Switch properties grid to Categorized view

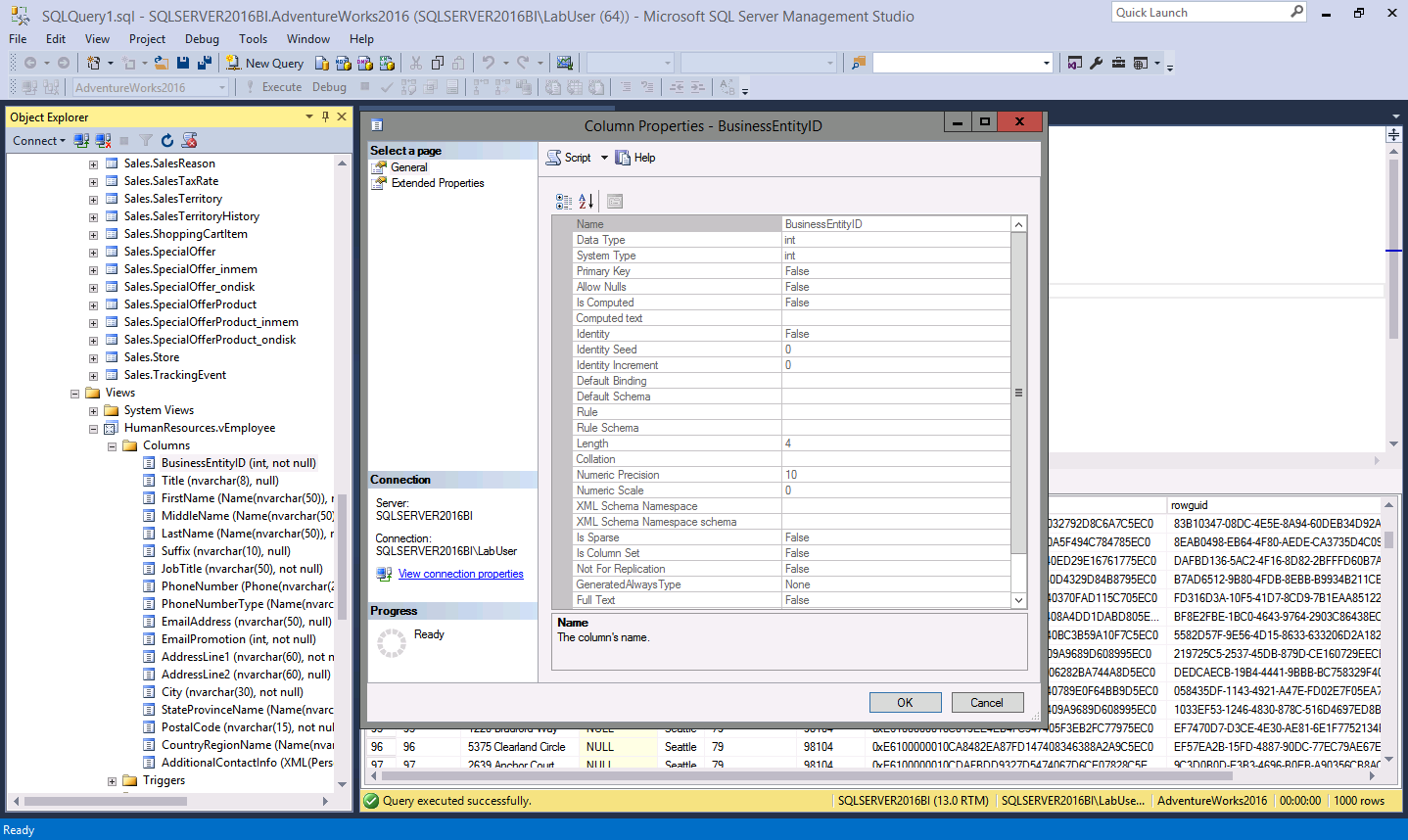tap(564, 202)
